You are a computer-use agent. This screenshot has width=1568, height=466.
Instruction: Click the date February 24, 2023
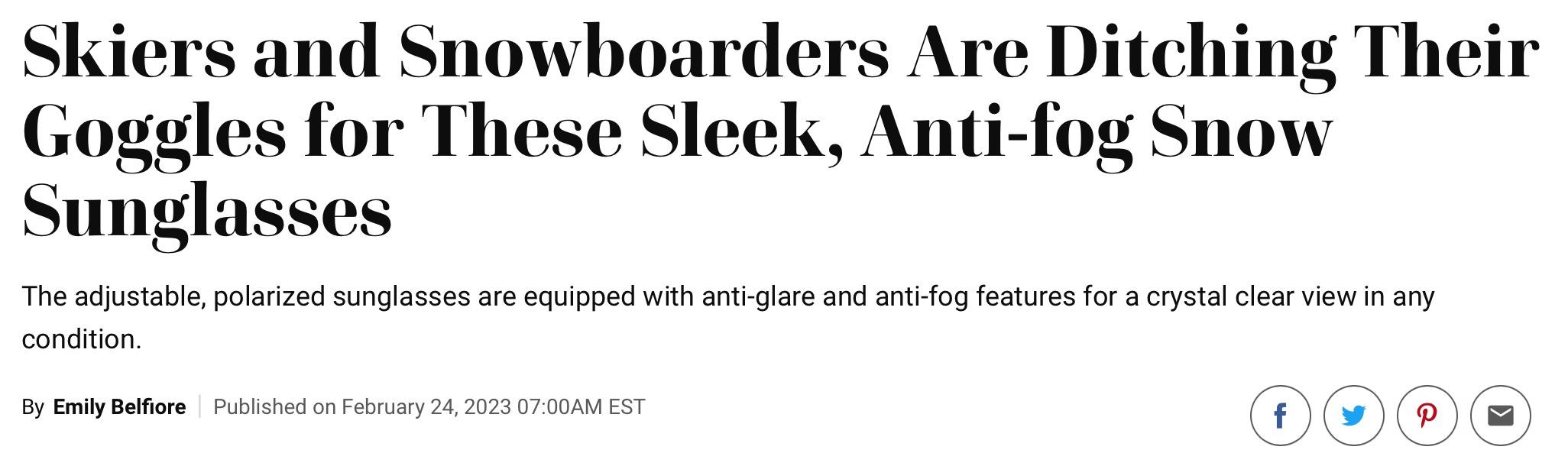point(426,406)
